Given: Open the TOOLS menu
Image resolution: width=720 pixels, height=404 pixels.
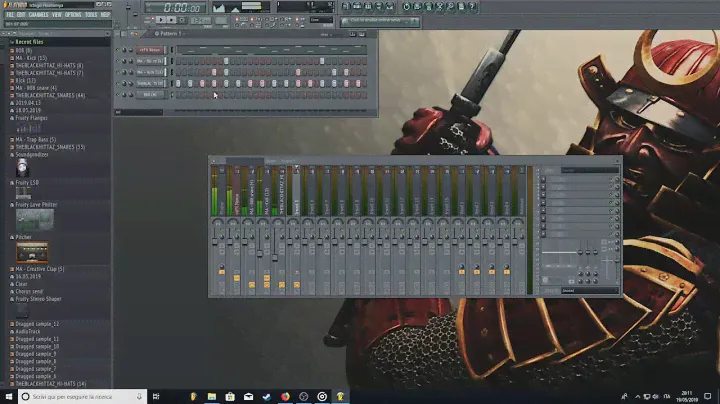Looking at the screenshot, I should point(92,15).
